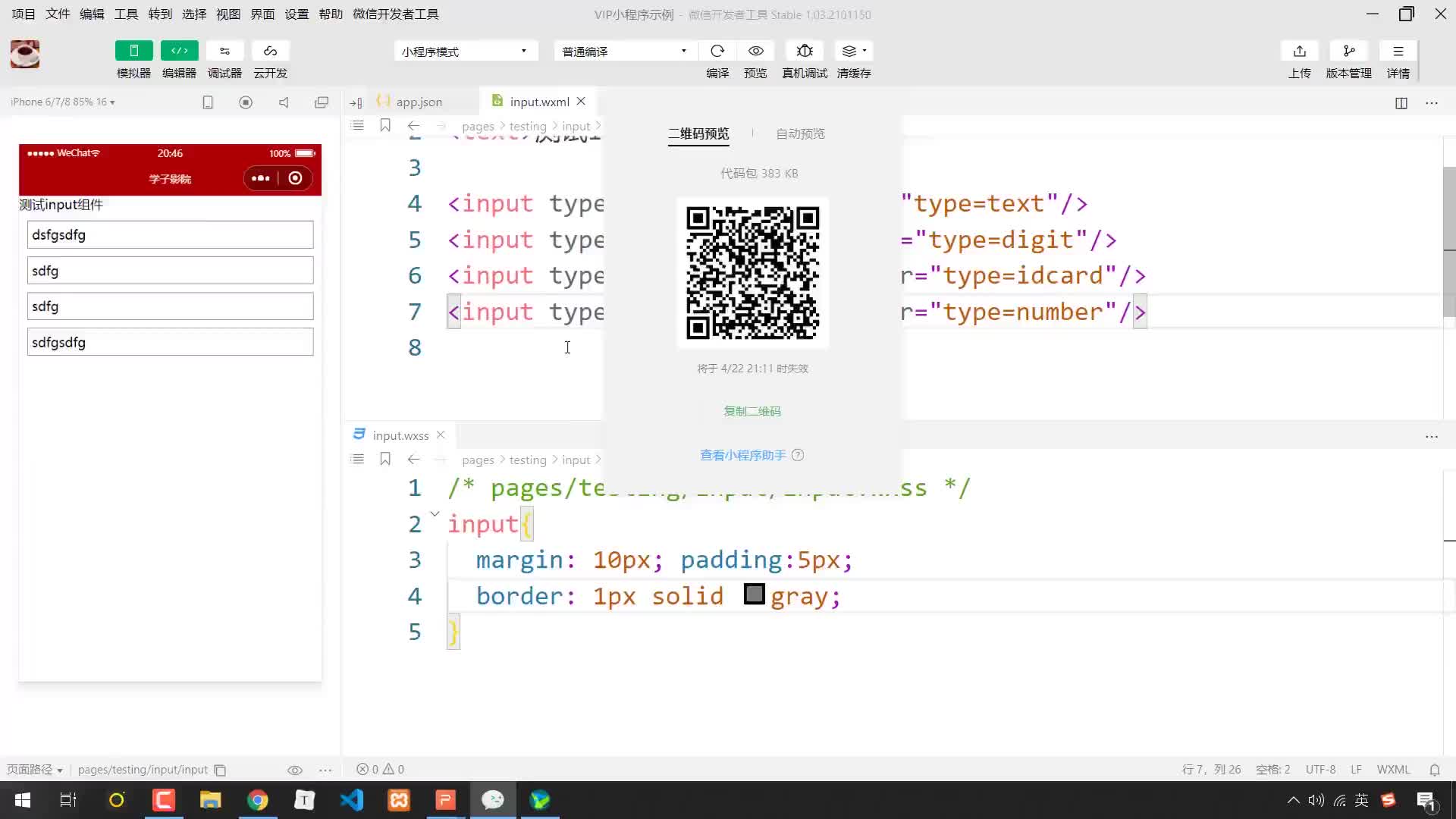Open the 工具 menu

coord(126,14)
